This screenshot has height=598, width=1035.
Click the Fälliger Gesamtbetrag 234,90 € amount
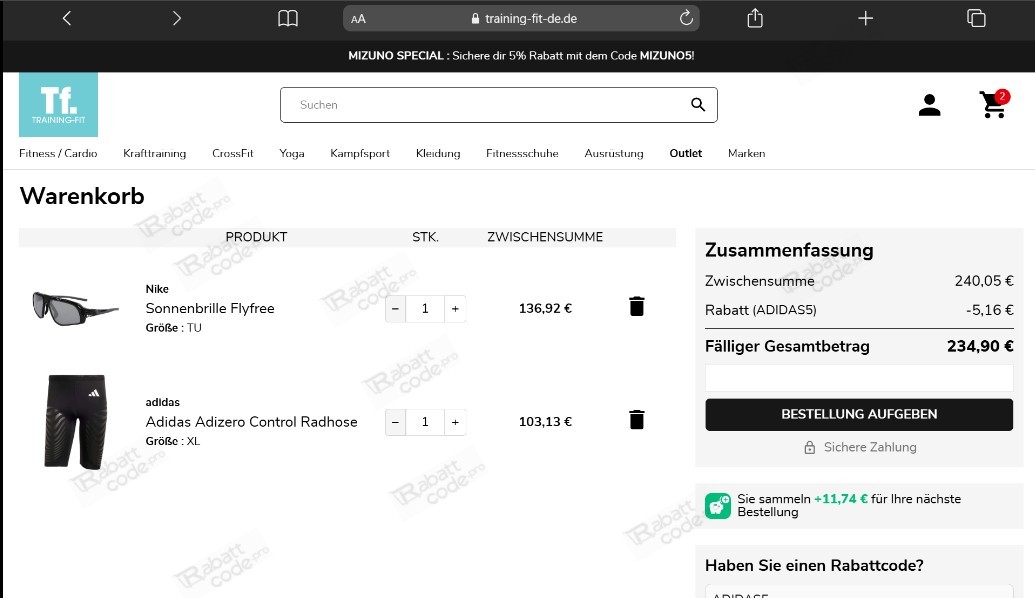pyautogui.click(x=980, y=347)
